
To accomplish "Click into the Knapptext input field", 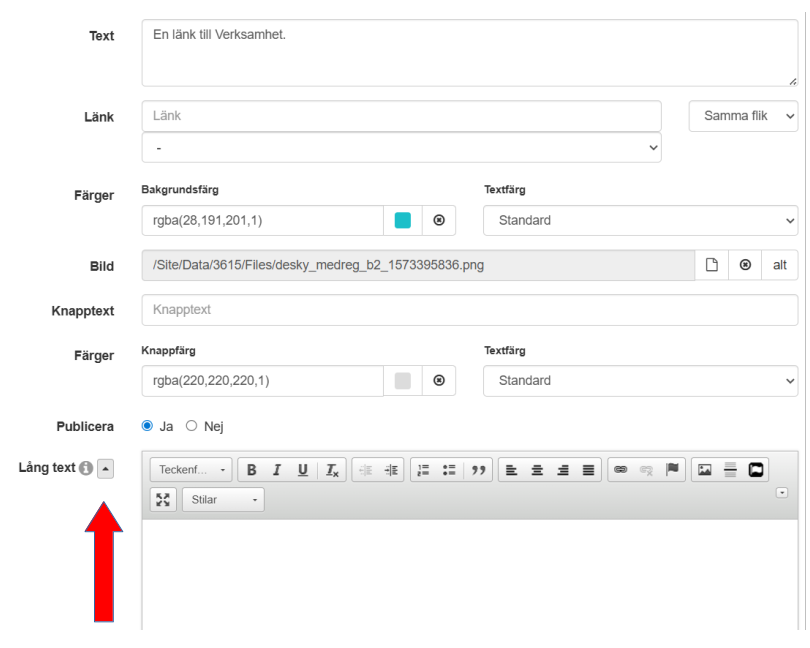I will click(469, 310).
